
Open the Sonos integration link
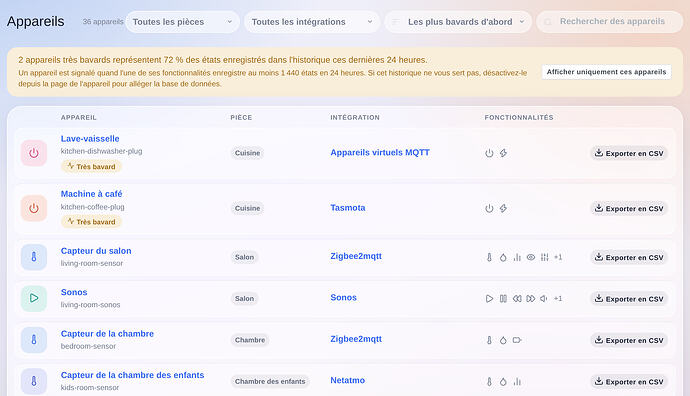[343, 297]
